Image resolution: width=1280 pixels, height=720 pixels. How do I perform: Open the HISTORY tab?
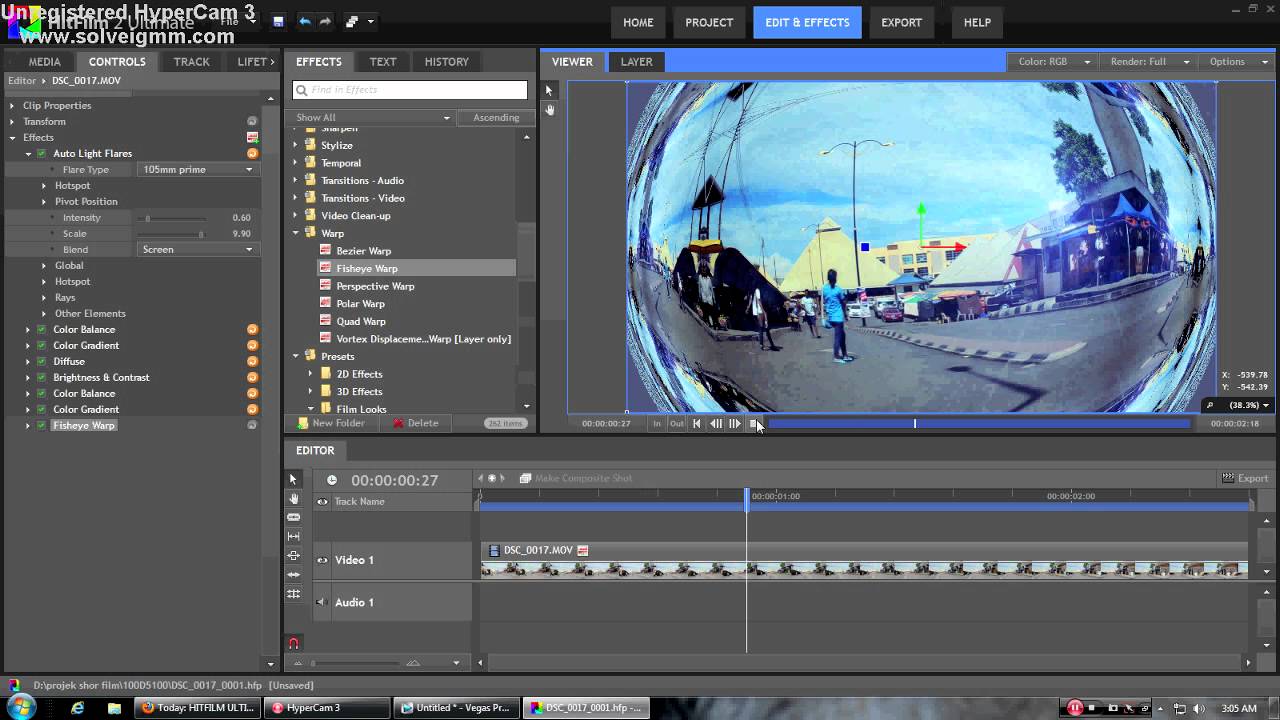click(446, 61)
